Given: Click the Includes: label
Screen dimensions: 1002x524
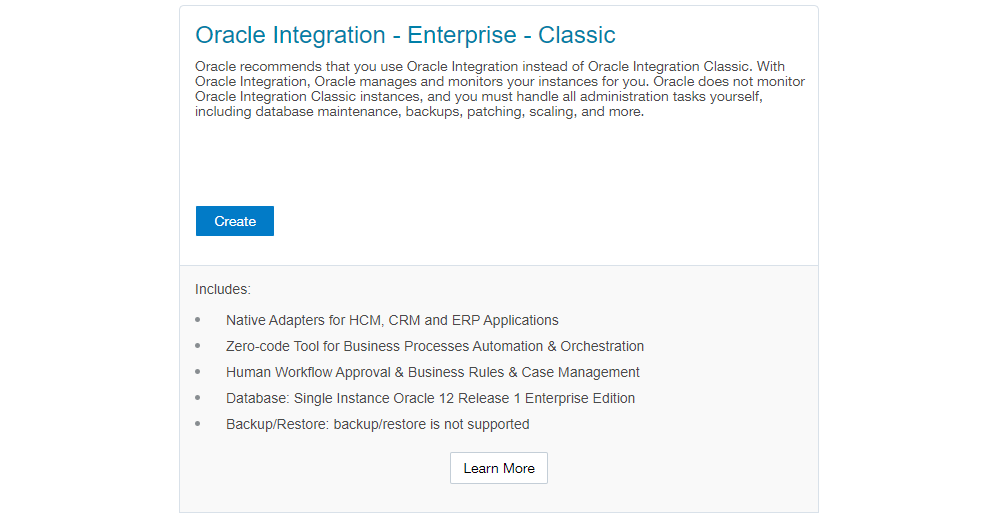Looking at the screenshot, I should (223, 289).
